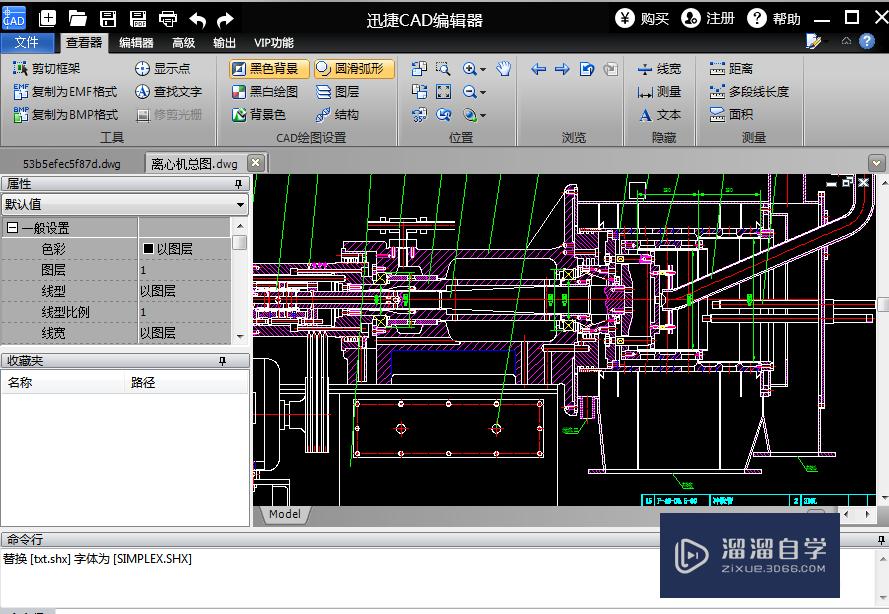Open the 53b5efec5f87d.dwg document tab
The width and height of the screenshot is (889, 614).
pos(72,163)
